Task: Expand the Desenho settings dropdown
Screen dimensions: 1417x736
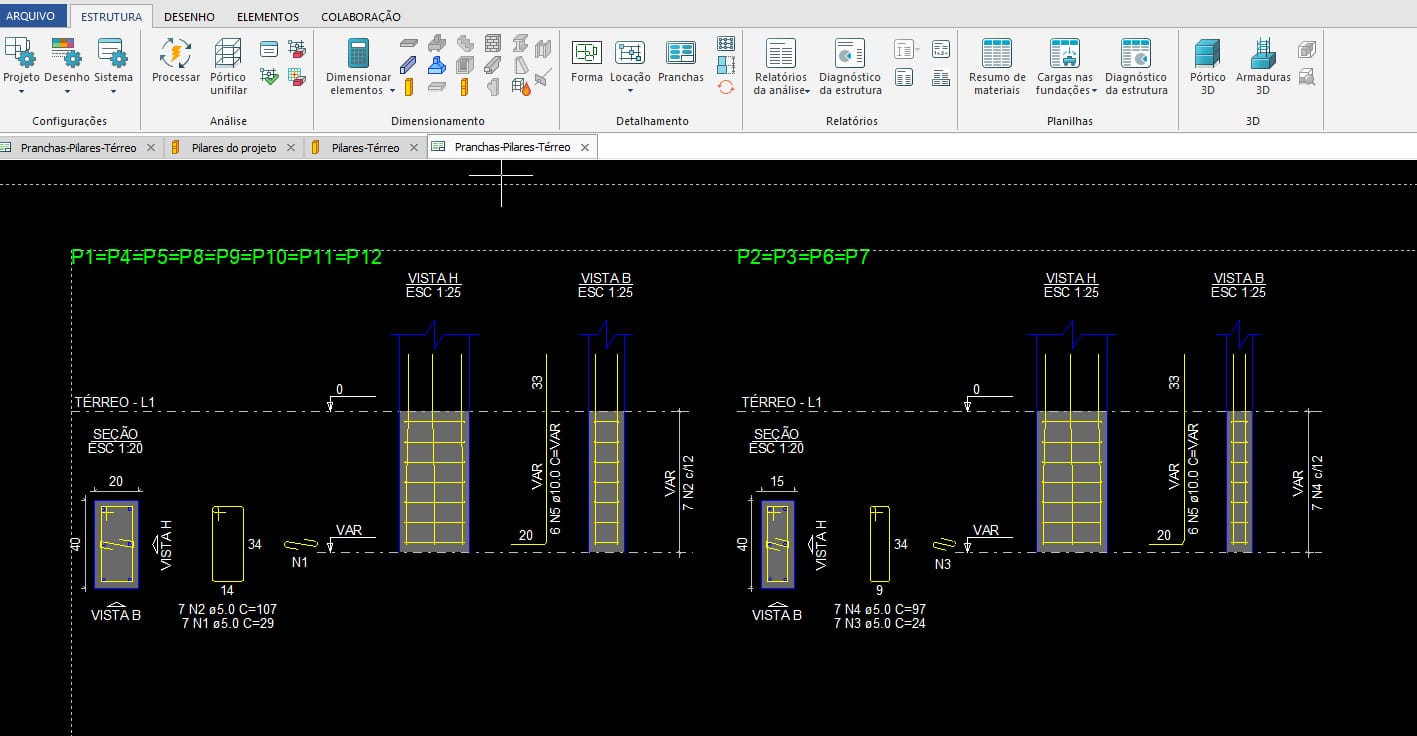Action: (x=67, y=92)
